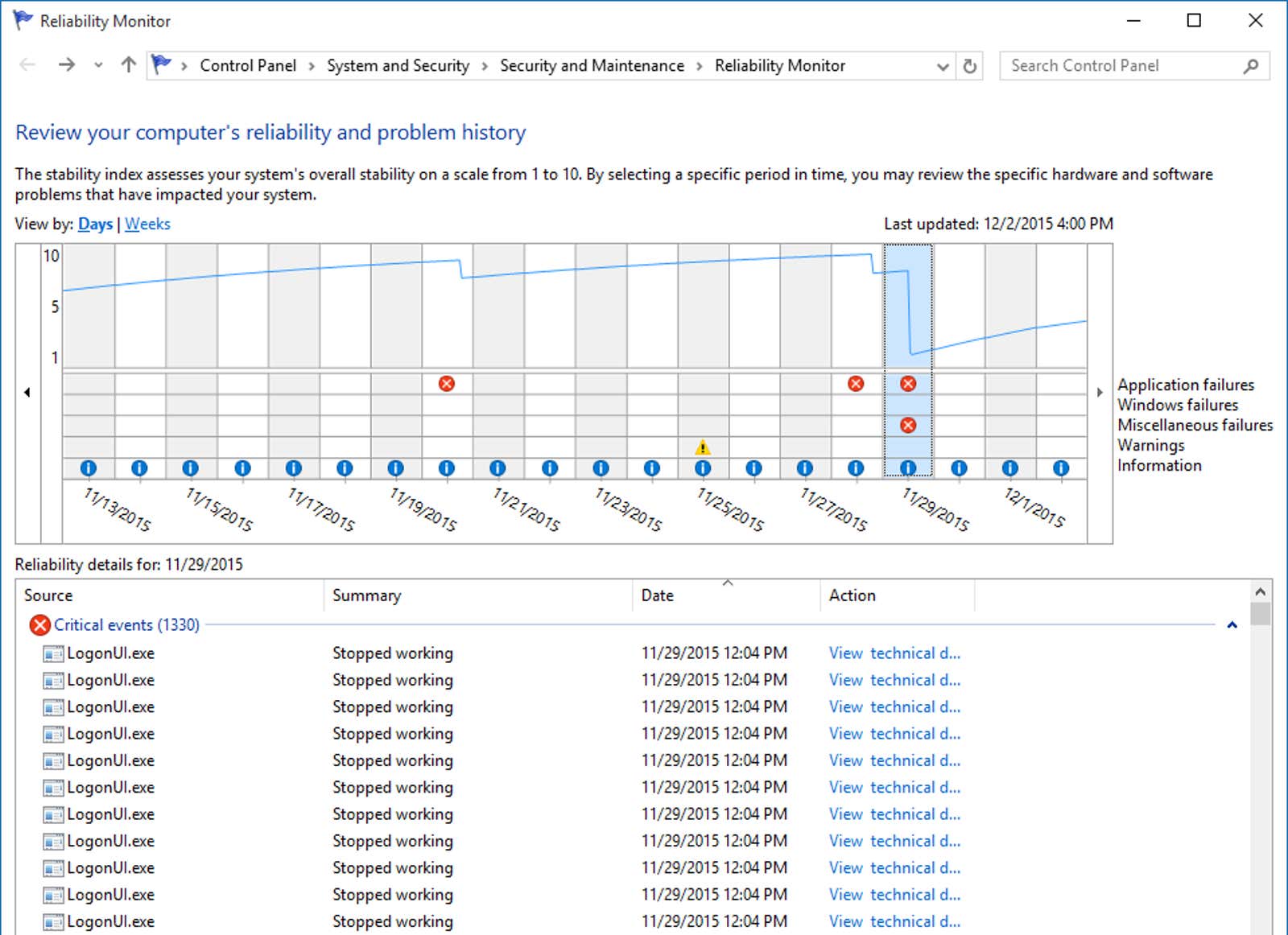Select the 11/14/2015 column via its info icon
The height and width of the screenshot is (935, 1288).
pos(139,467)
